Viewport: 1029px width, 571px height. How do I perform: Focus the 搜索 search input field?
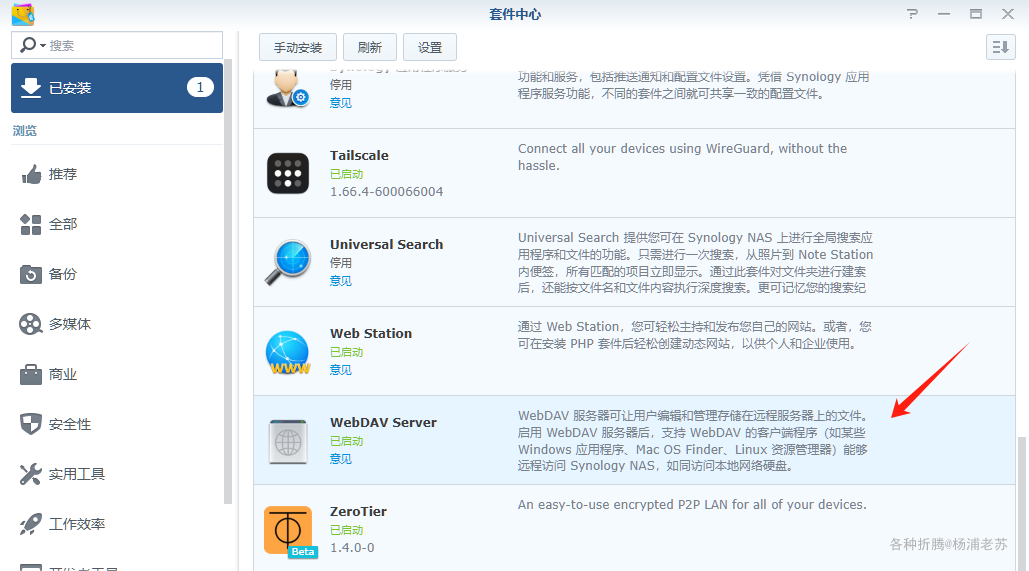(x=117, y=45)
